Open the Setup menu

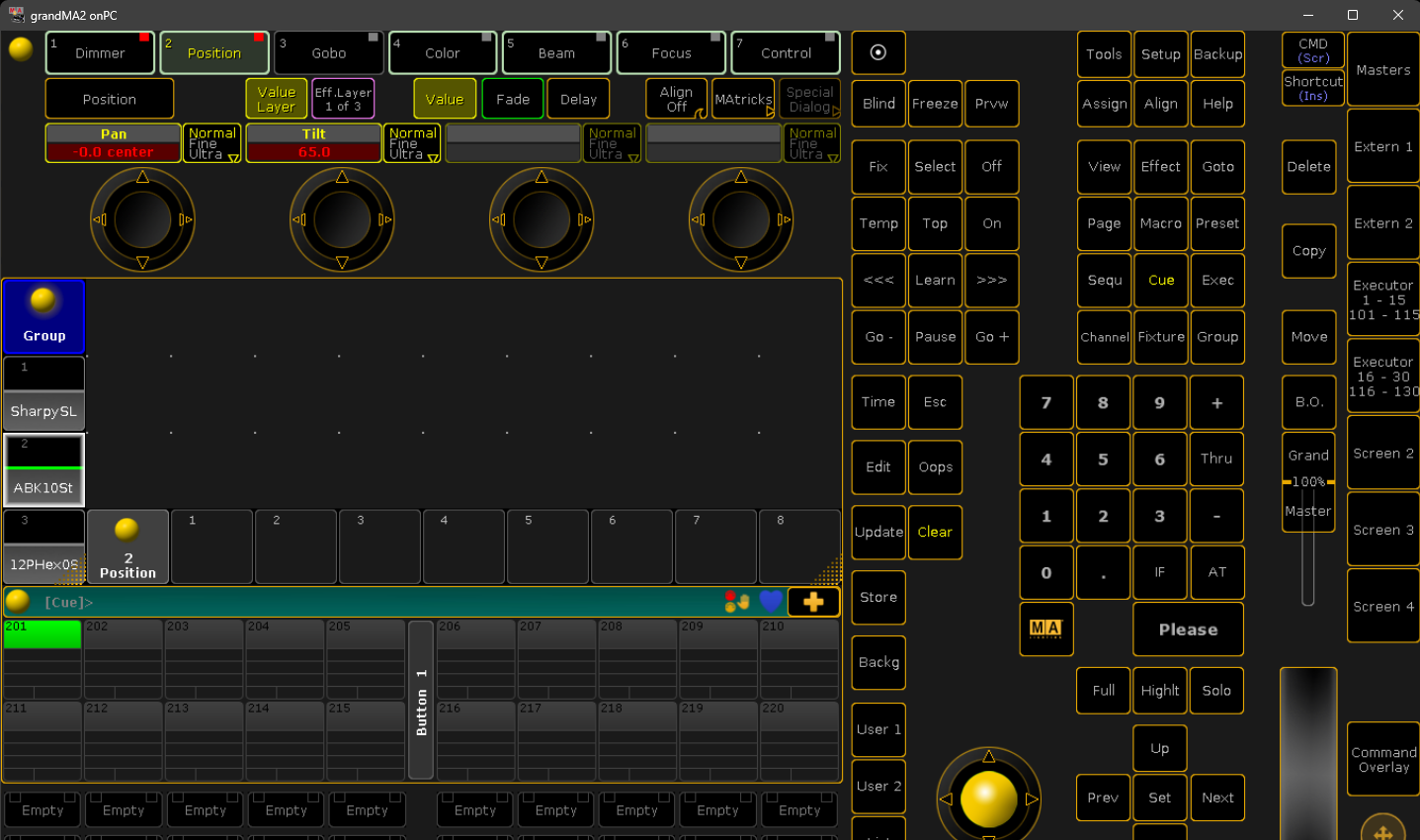(x=1160, y=53)
